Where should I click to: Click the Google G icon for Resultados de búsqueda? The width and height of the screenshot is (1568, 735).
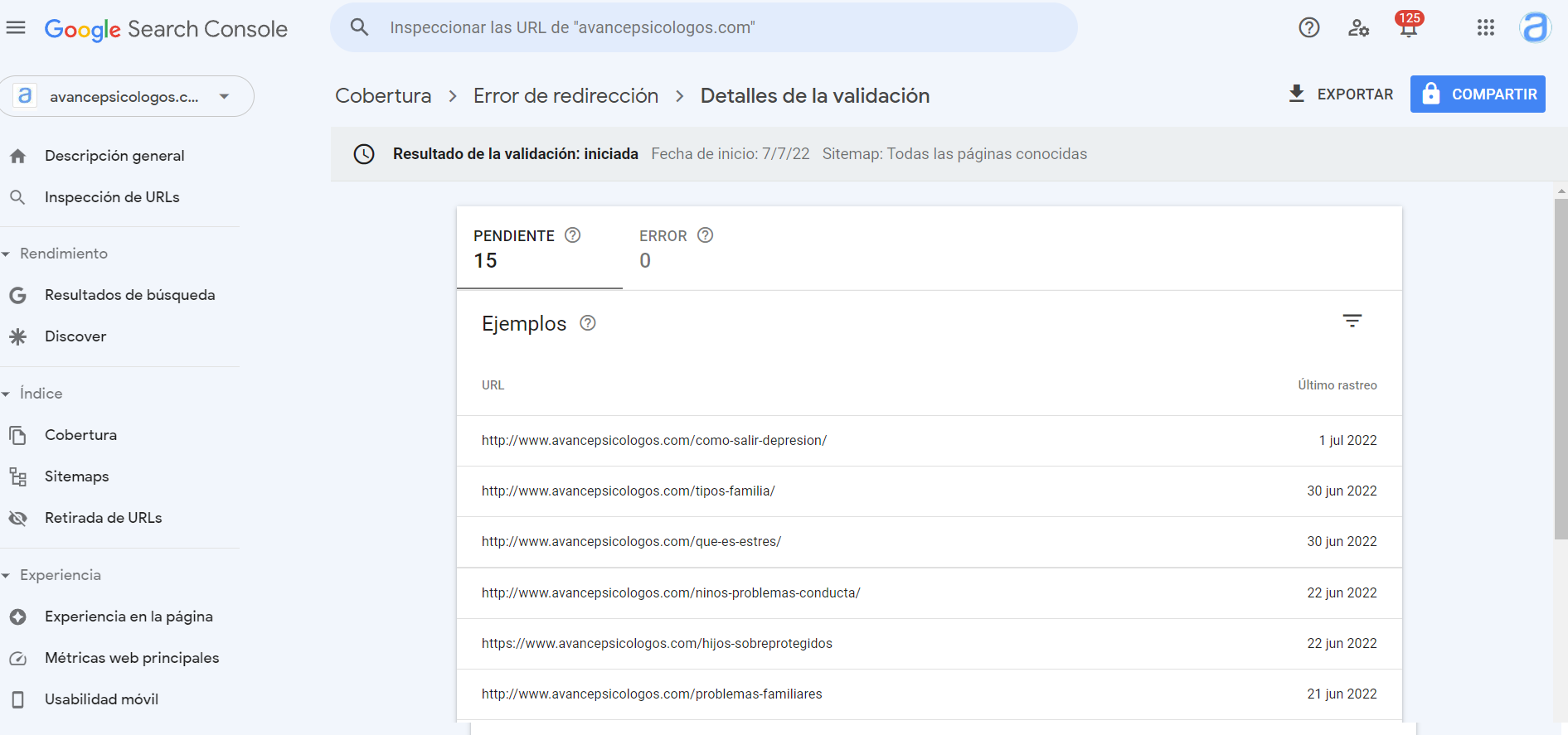(x=17, y=295)
